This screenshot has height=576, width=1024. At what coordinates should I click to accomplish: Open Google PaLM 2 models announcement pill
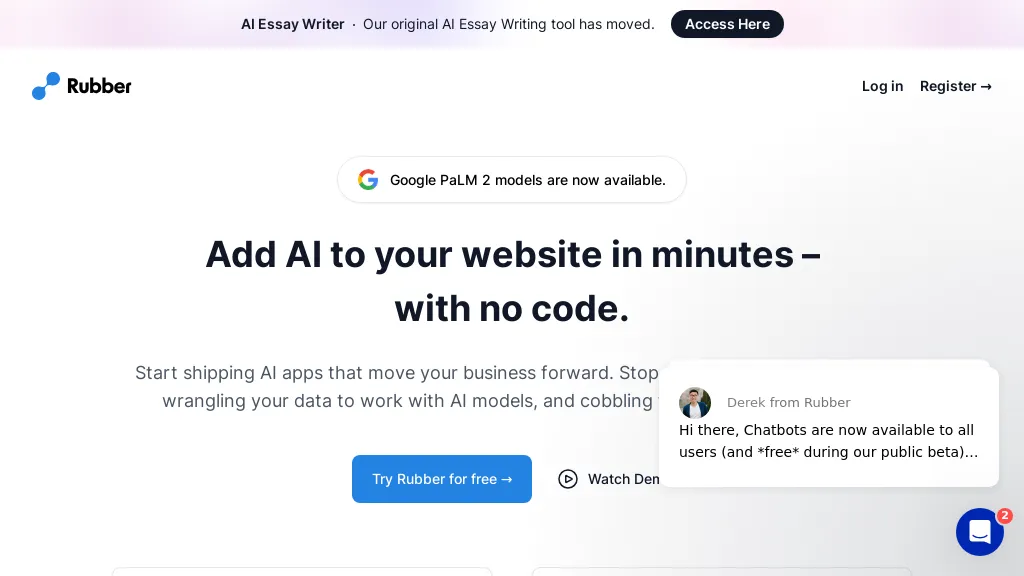point(512,180)
